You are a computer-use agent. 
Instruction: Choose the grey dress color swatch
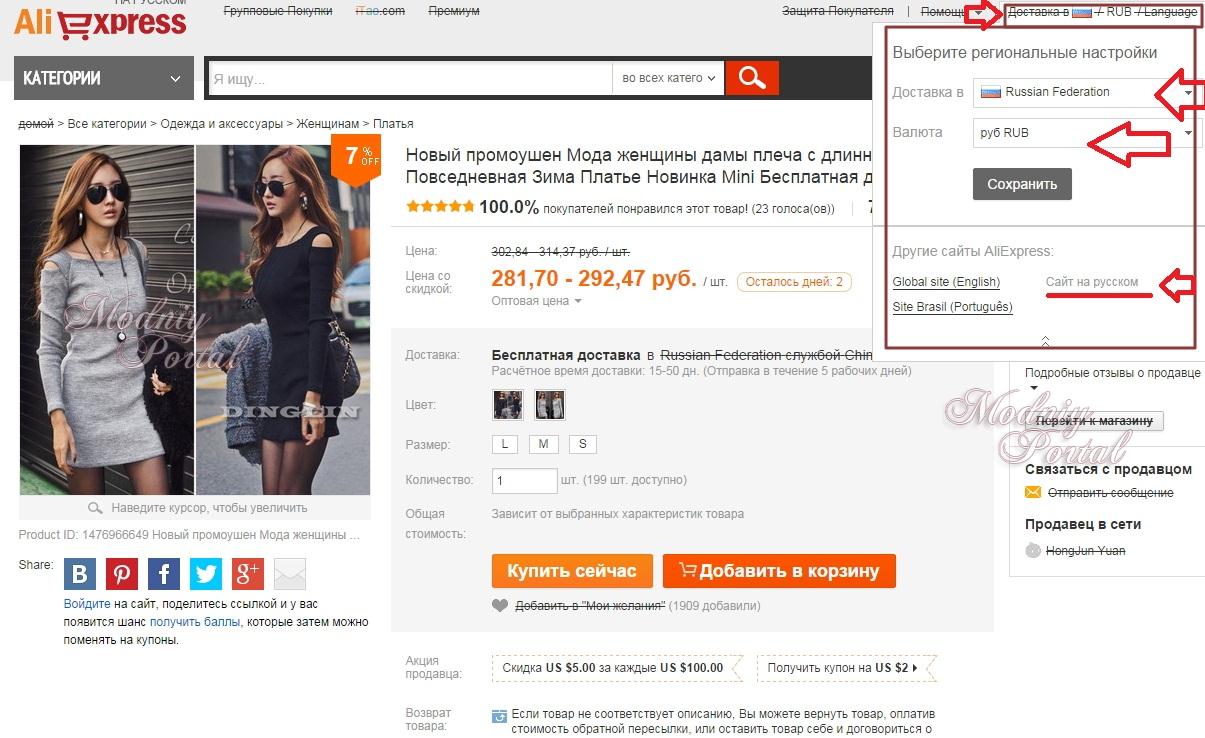pyautogui.click(x=550, y=405)
